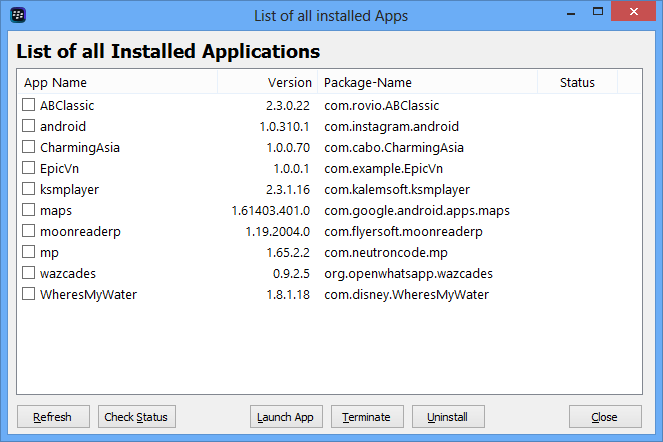The width and height of the screenshot is (663, 442).
Task: Select the wazcades app name
Action: click(68, 274)
